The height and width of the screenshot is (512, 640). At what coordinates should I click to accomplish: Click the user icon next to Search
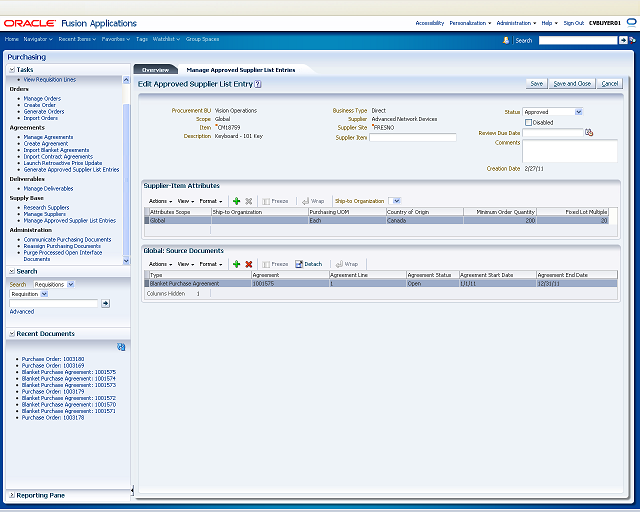tap(506, 40)
